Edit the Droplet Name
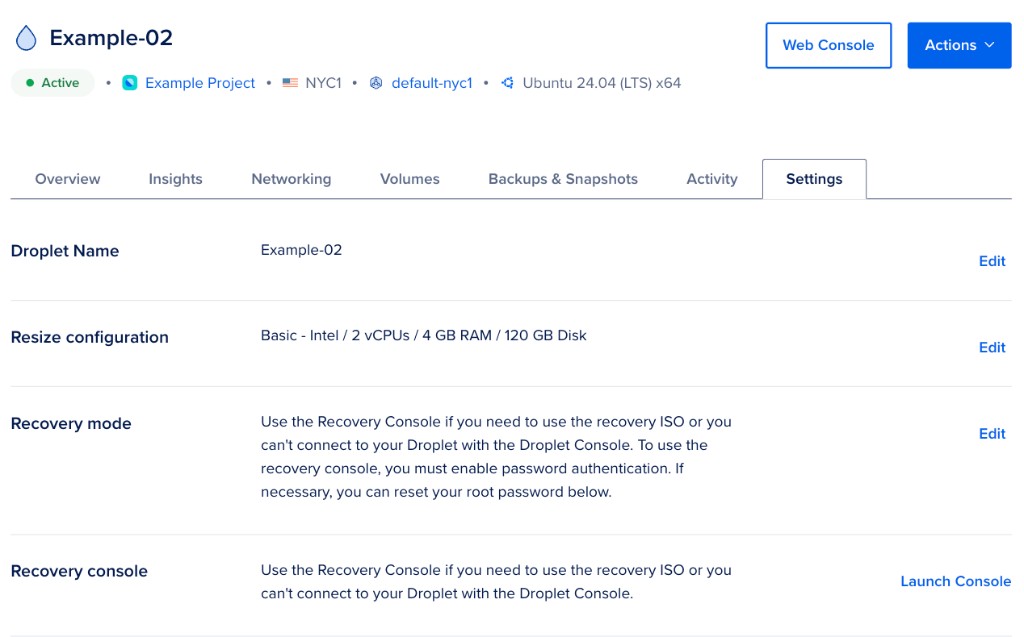 [991, 261]
